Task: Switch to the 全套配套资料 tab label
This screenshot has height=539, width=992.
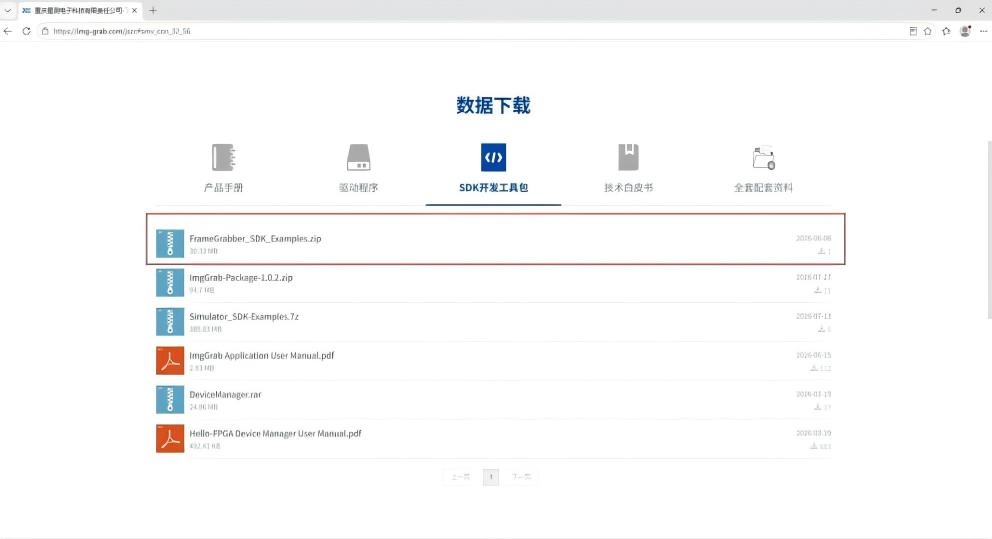Action: (763, 187)
